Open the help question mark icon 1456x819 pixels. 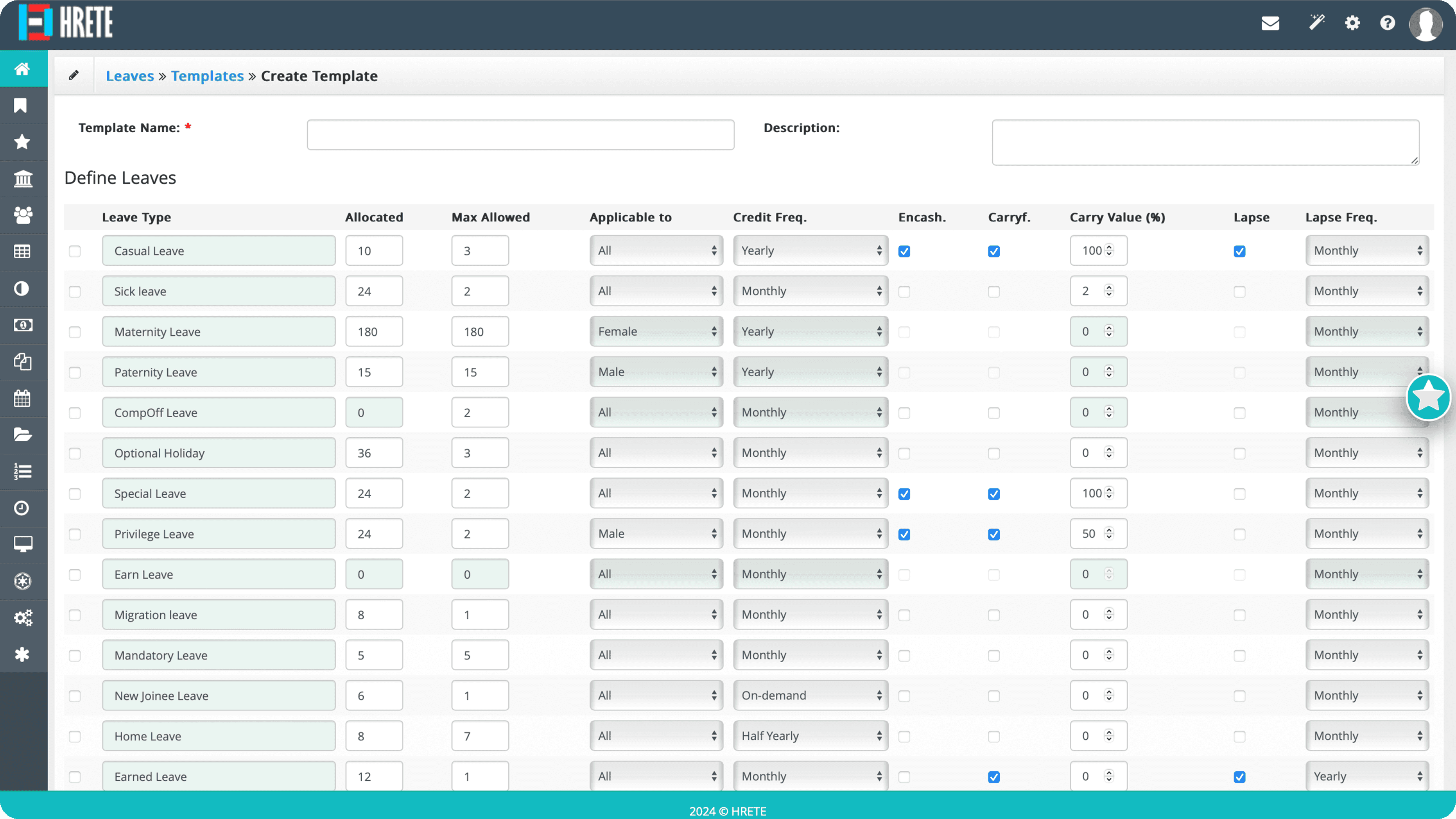[1387, 23]
